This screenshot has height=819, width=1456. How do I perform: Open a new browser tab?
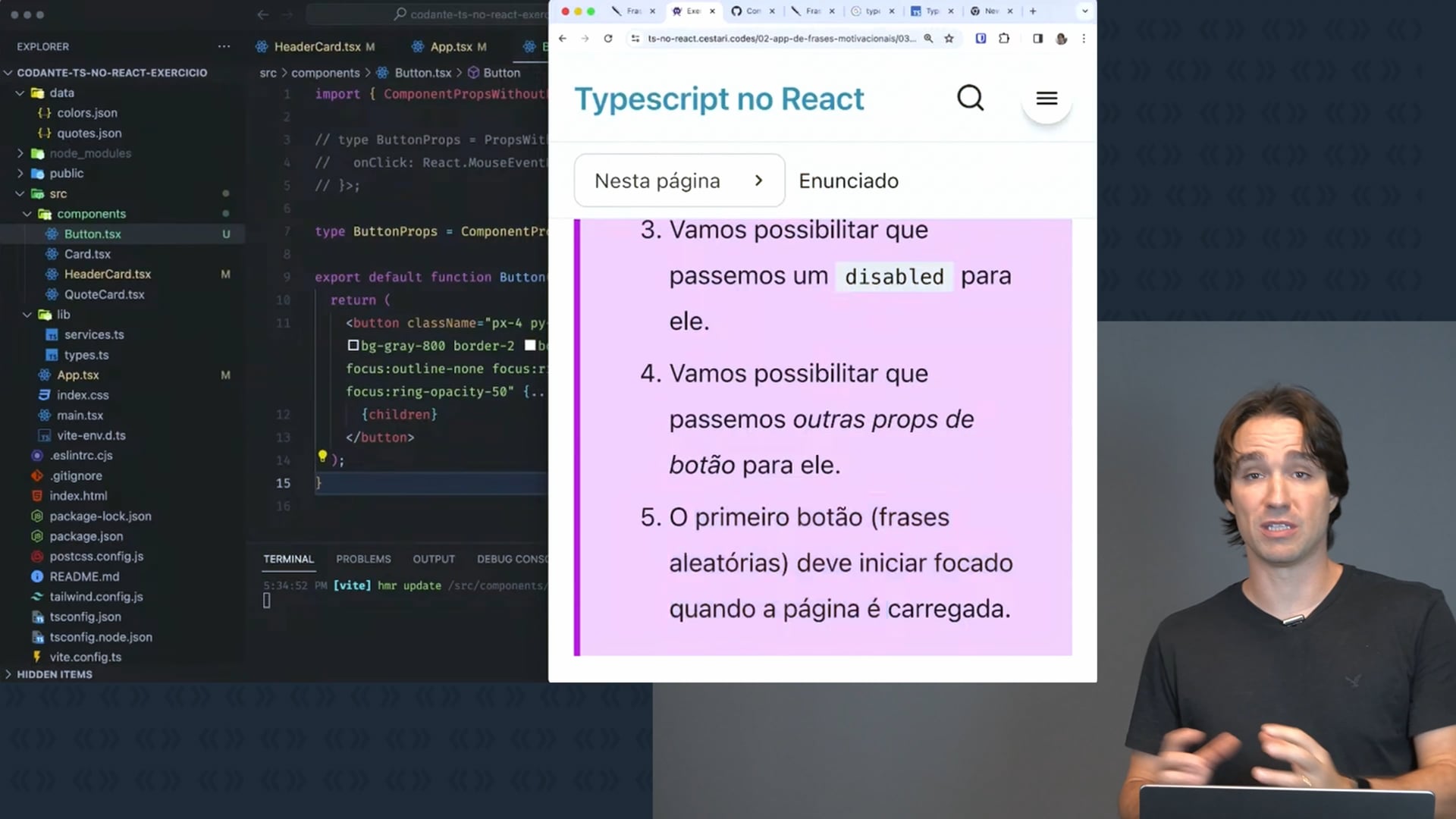[1033, 11]
